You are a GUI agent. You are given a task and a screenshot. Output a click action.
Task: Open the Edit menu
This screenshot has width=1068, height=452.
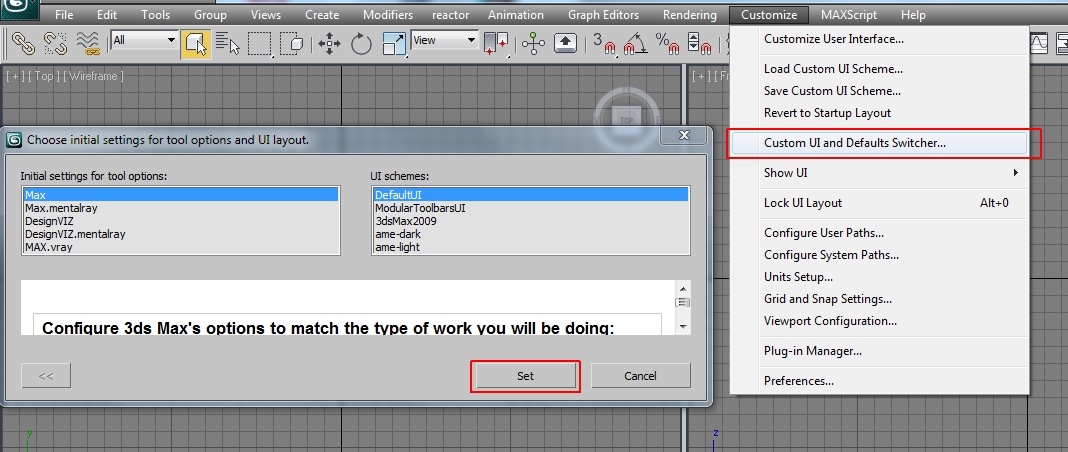[106, 14]
